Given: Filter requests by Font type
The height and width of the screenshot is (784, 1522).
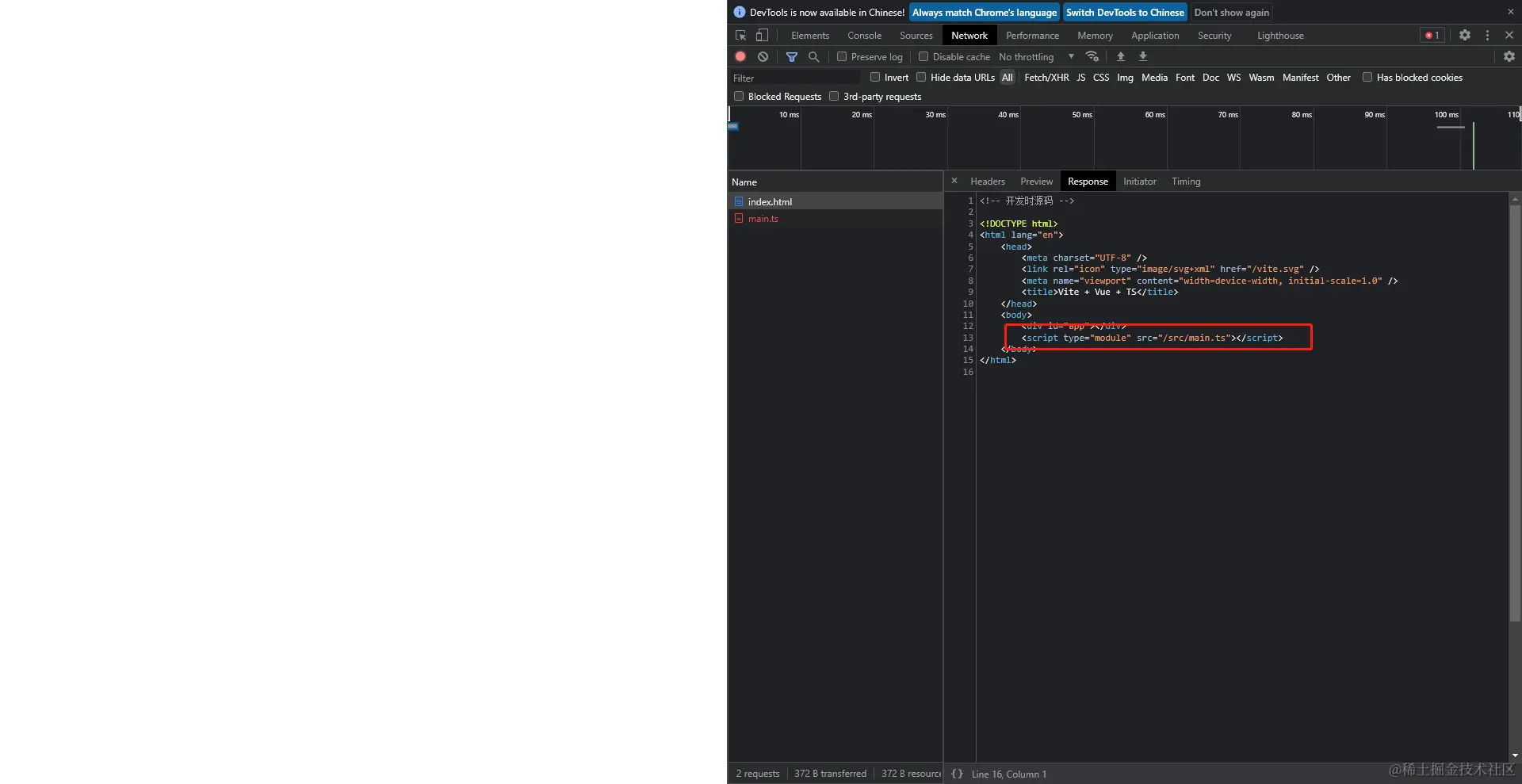Looking at the screenshot, I should point(1185,78).
